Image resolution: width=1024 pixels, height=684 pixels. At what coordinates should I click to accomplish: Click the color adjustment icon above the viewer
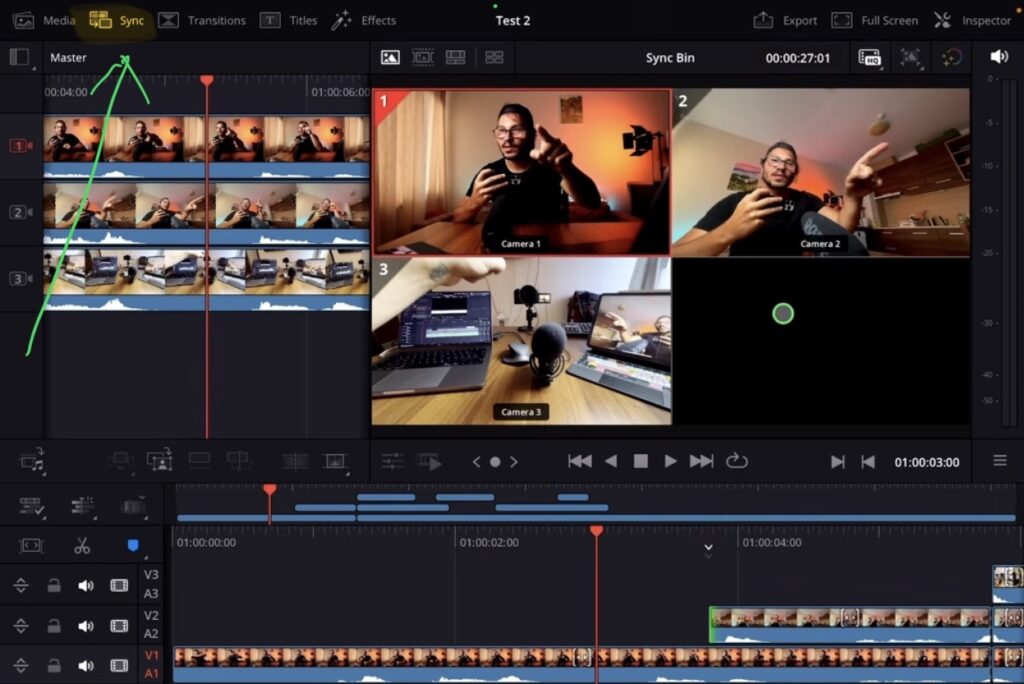pos(951,58)
